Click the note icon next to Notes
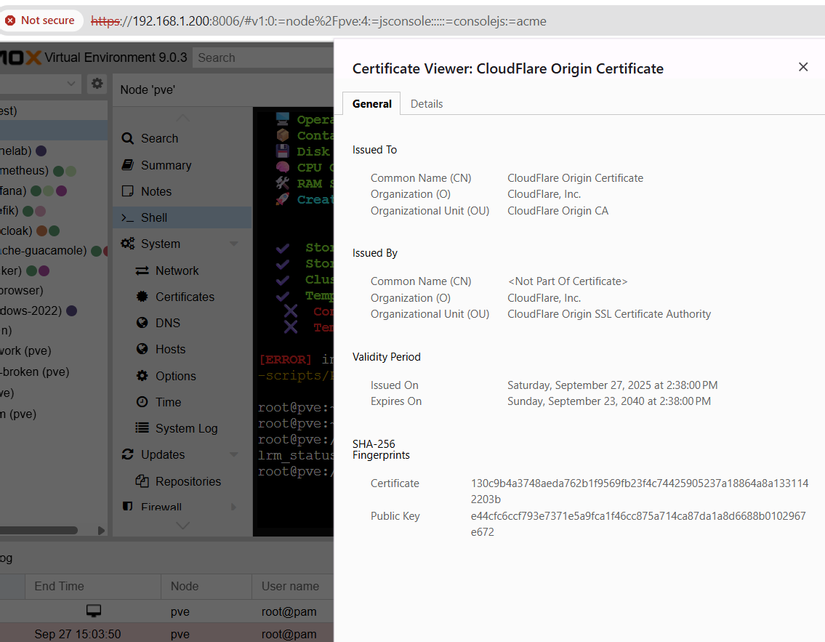Image resolution: width=825 pixels, height=642 pixels. pos(127,191)
